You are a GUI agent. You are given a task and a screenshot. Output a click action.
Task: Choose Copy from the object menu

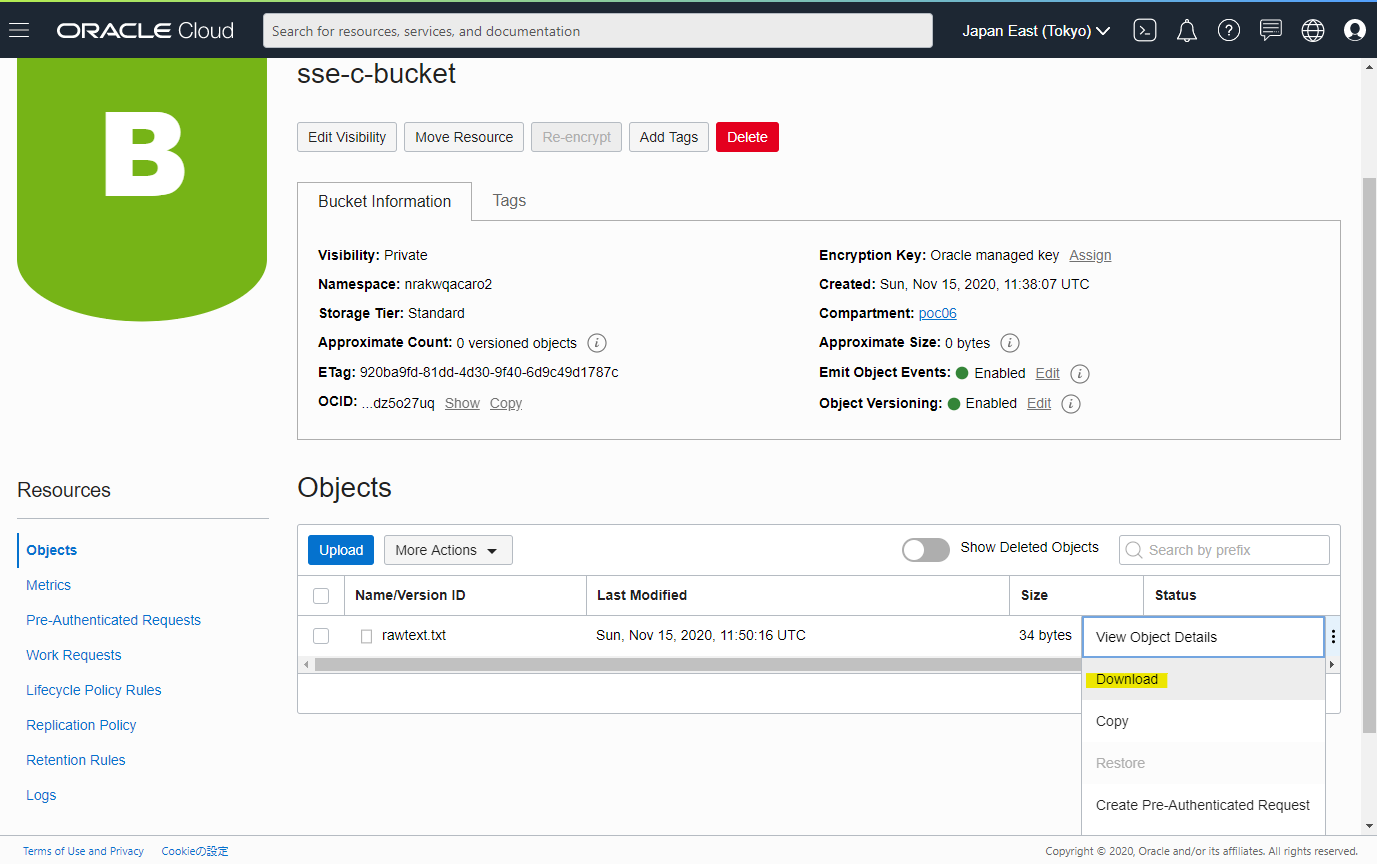point(1203,721)
